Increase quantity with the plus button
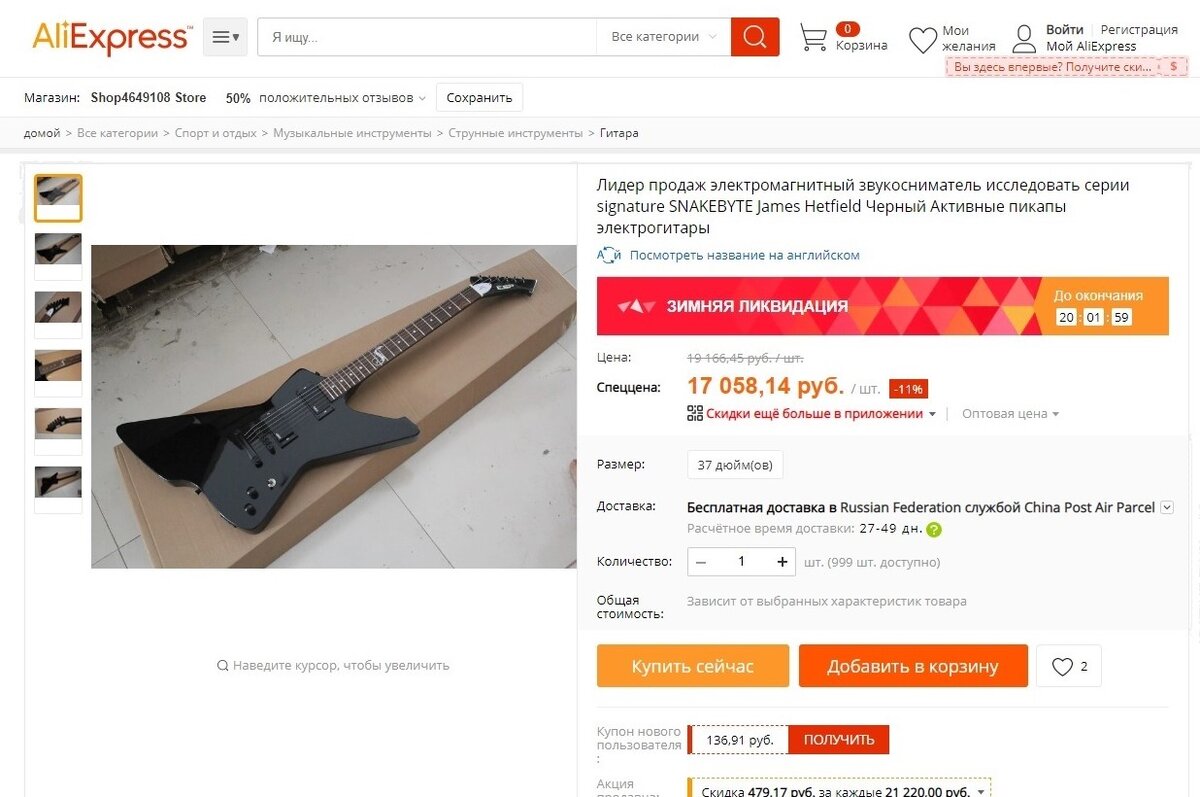The width and height of the screenshot is (1200, 797). click(781, 562)
